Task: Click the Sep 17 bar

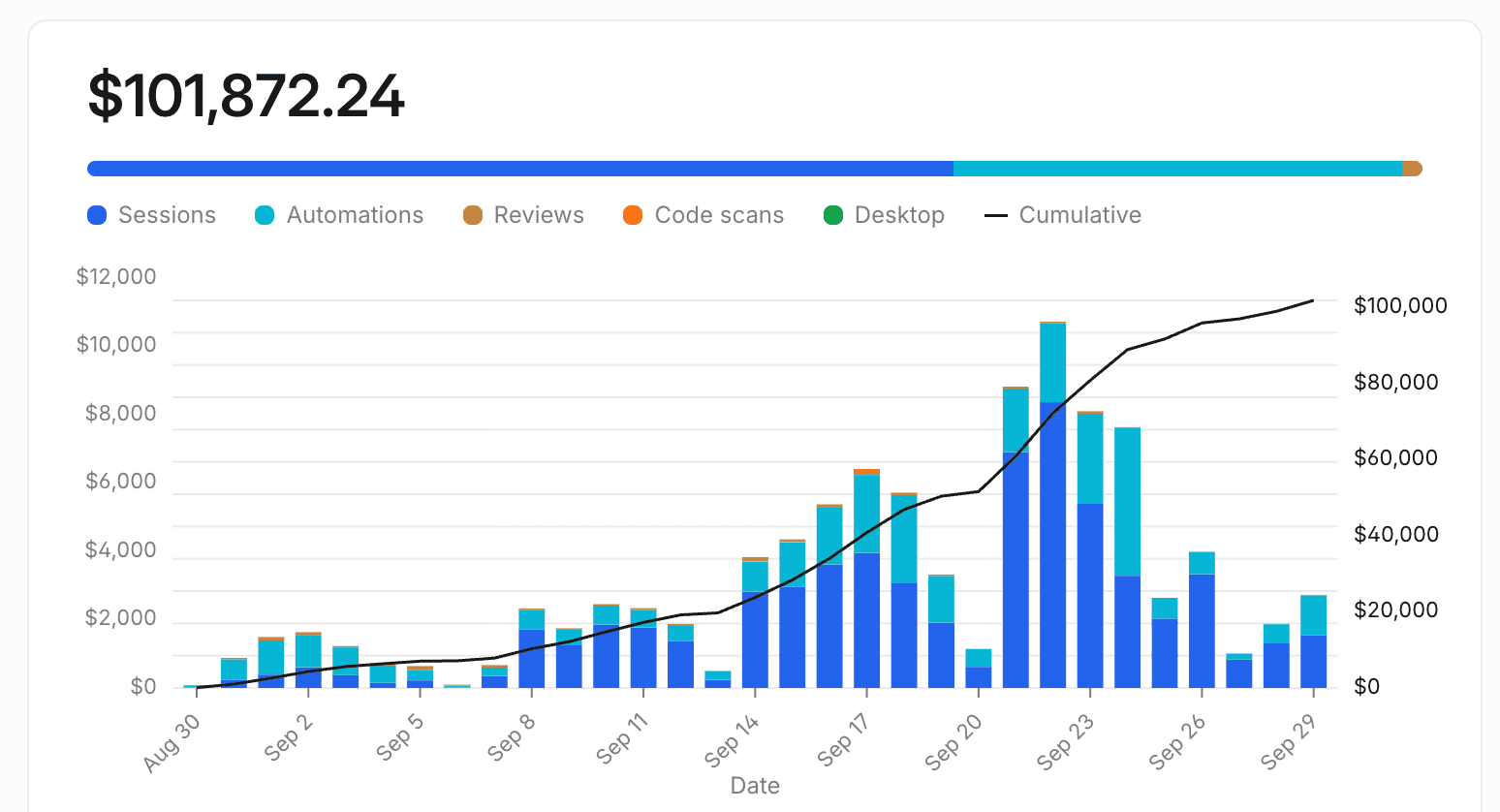Action: coord(866,578)
